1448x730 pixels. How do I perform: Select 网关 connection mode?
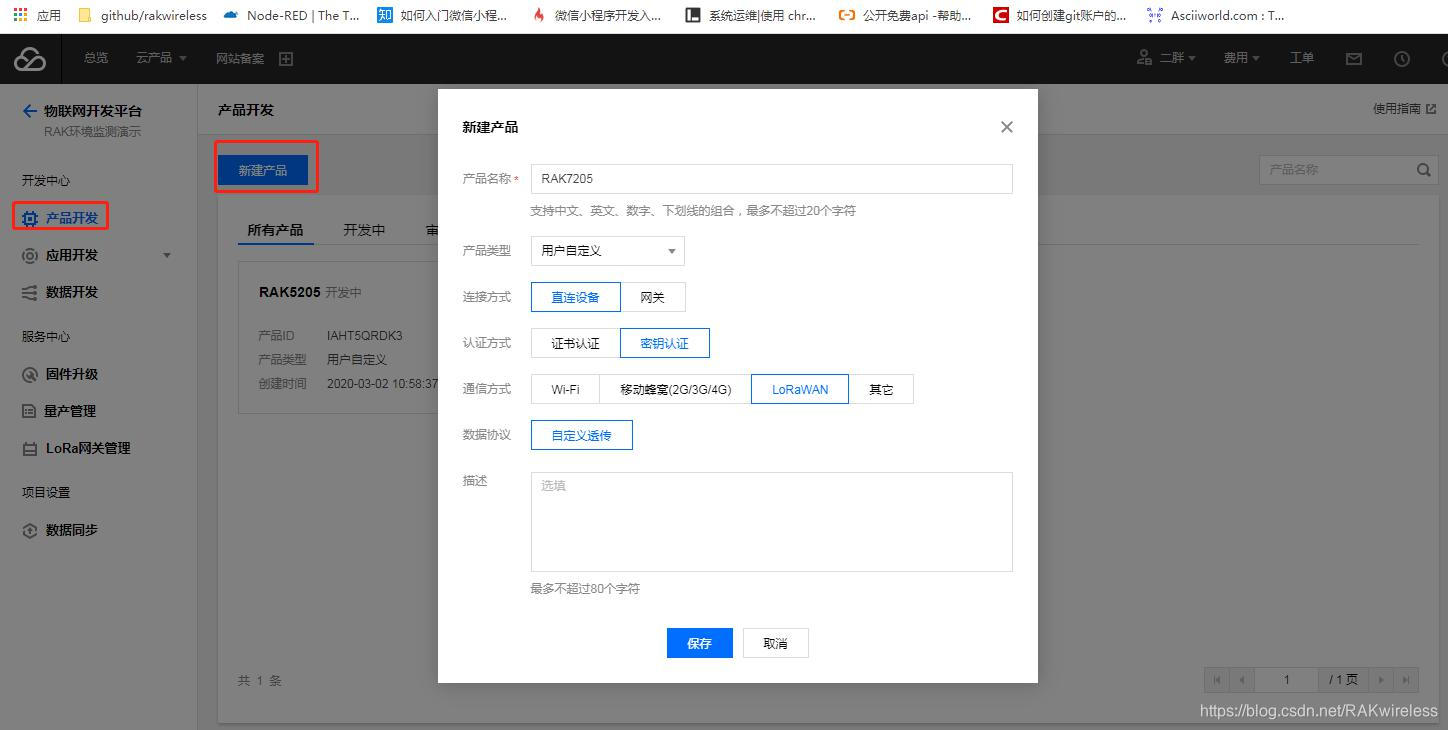(x=653, y=297)
